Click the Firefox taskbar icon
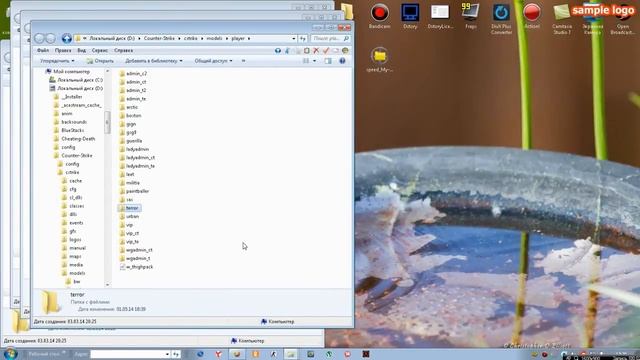This screenshot has height=360, width=640. [236, 354]
